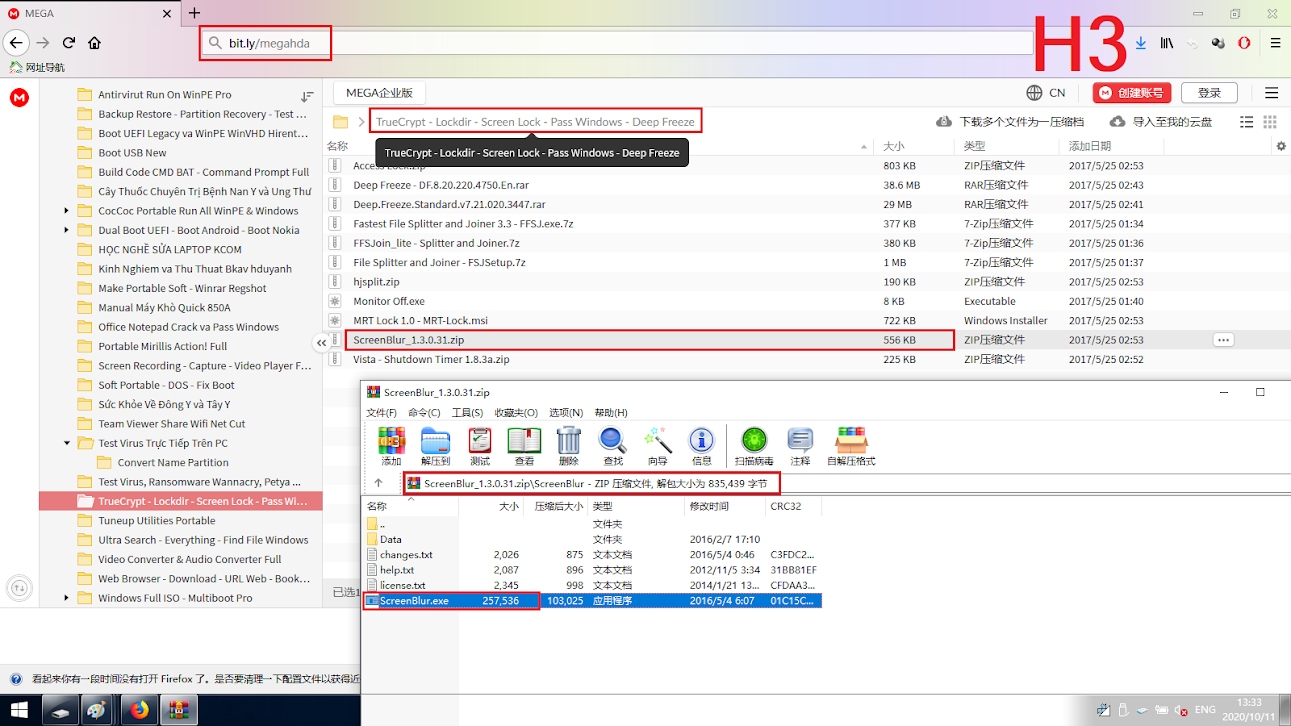Click the 登录 login button
The width and height of the screenshot is (1291, 726).
click(x=1209, y=93)
